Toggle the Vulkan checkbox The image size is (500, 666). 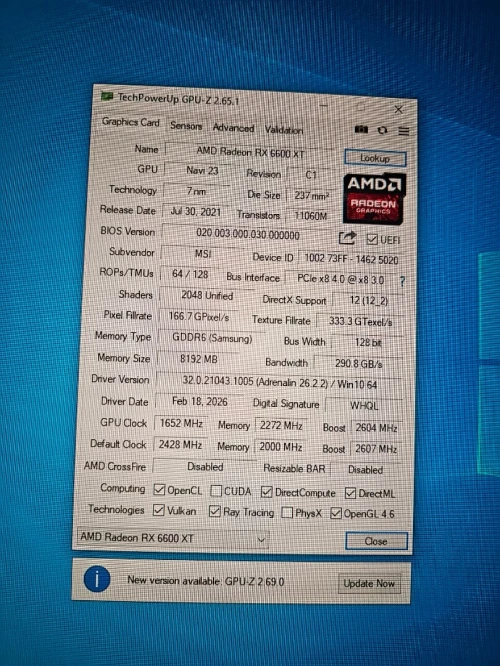(158, 510)
